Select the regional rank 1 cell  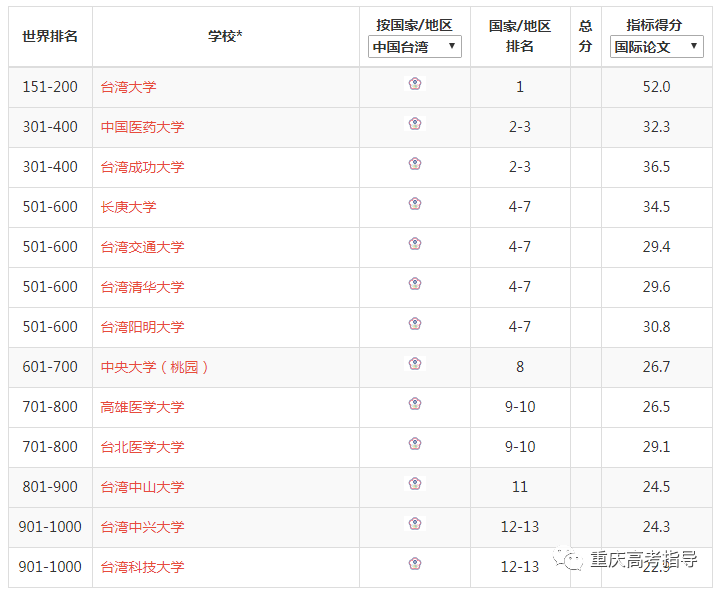click(x=520, y=87)
